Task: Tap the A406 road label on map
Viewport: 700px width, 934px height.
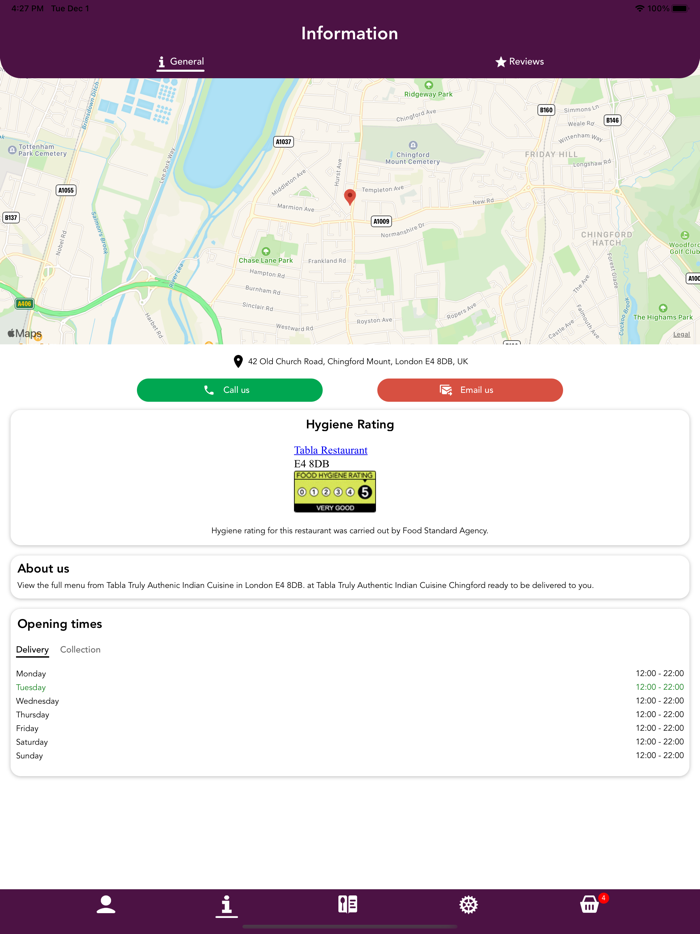Action: click(x=24, y=304)
